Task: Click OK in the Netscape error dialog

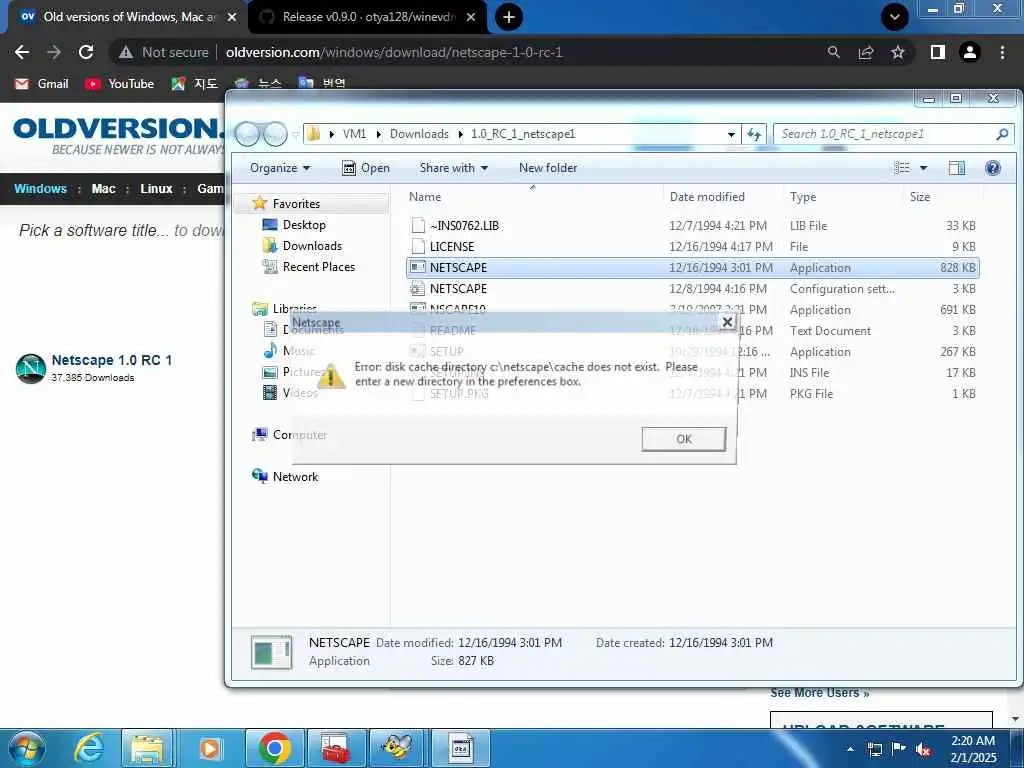Action: (683, 439)
